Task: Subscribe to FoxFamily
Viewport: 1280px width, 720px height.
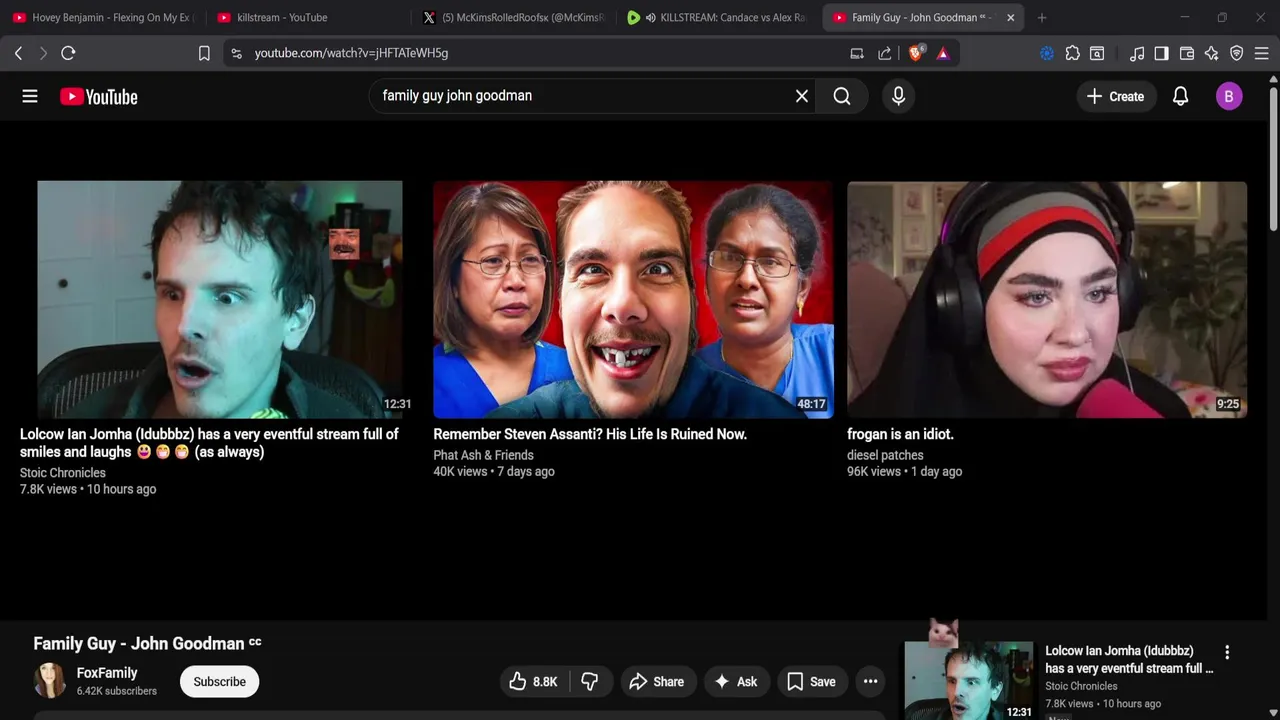Action: pyautogui.click(x=219, y=682)
